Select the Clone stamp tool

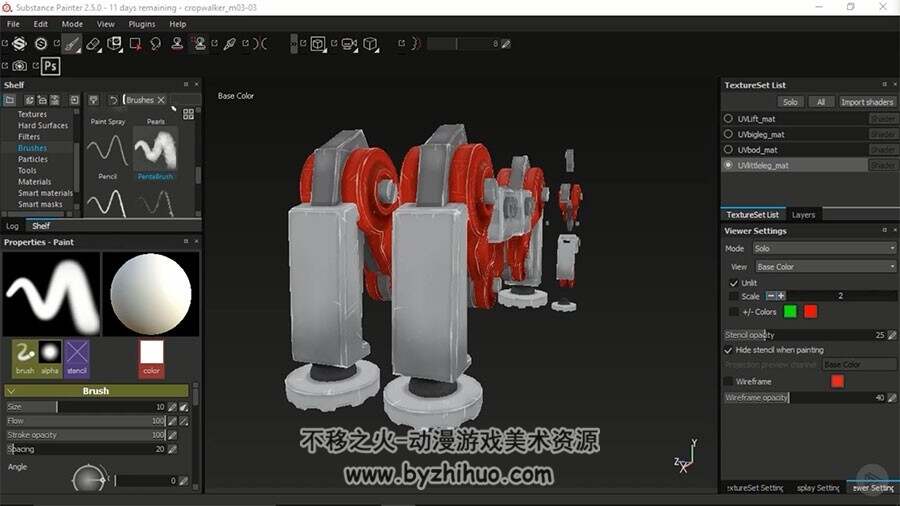(x=177, y=44)
